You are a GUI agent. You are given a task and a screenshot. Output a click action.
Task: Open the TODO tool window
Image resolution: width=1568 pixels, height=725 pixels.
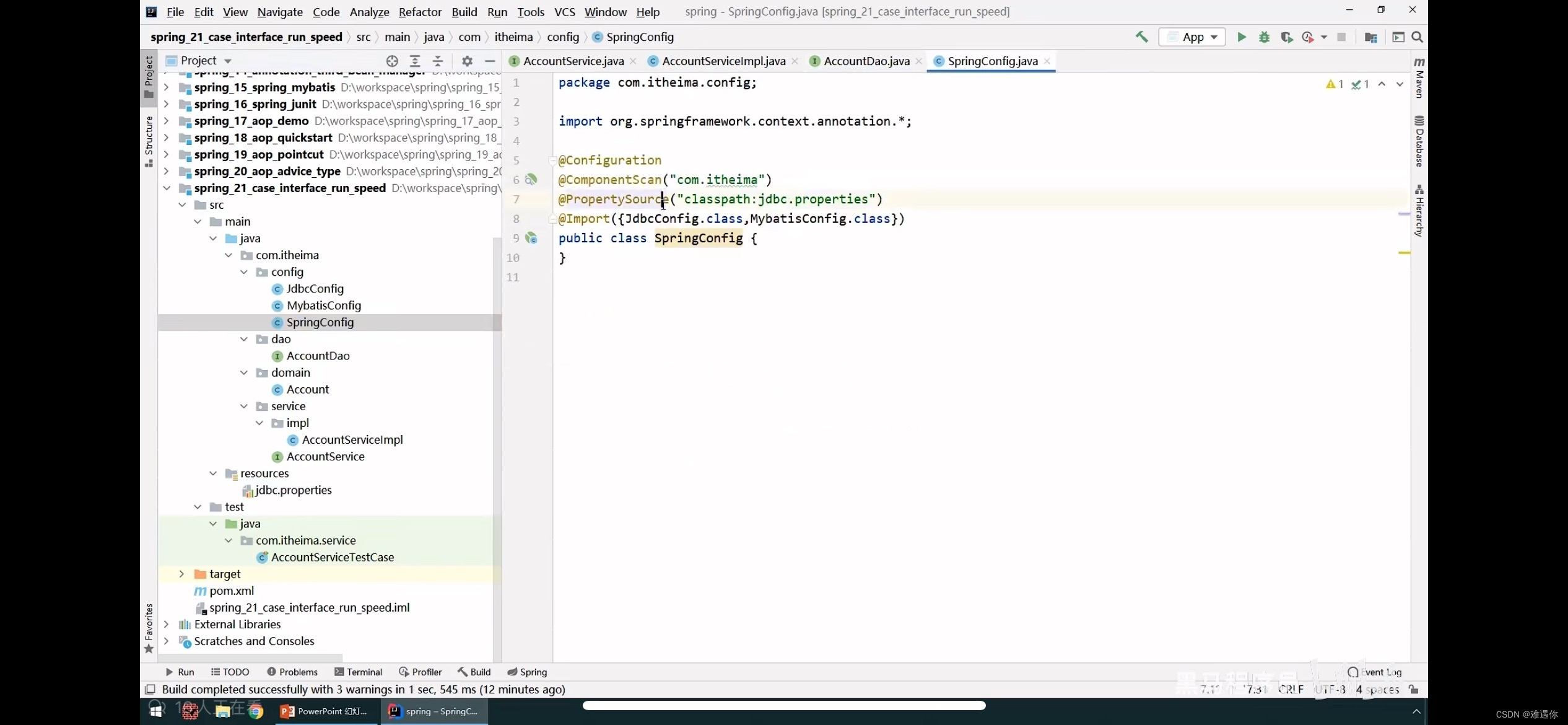tap(230, 672)
